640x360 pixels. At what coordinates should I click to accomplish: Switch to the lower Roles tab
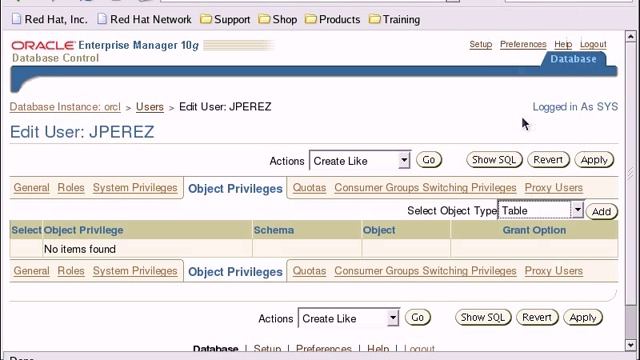[71, 271]
